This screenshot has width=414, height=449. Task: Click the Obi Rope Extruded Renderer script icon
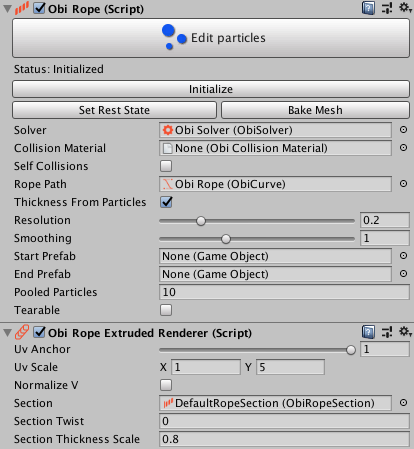(22, 332)
